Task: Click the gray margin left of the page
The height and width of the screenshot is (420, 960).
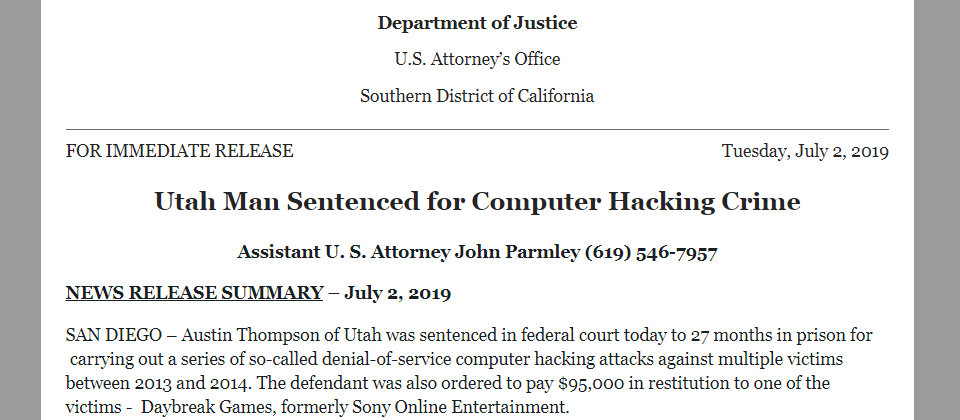Action: tap(20, 210)
